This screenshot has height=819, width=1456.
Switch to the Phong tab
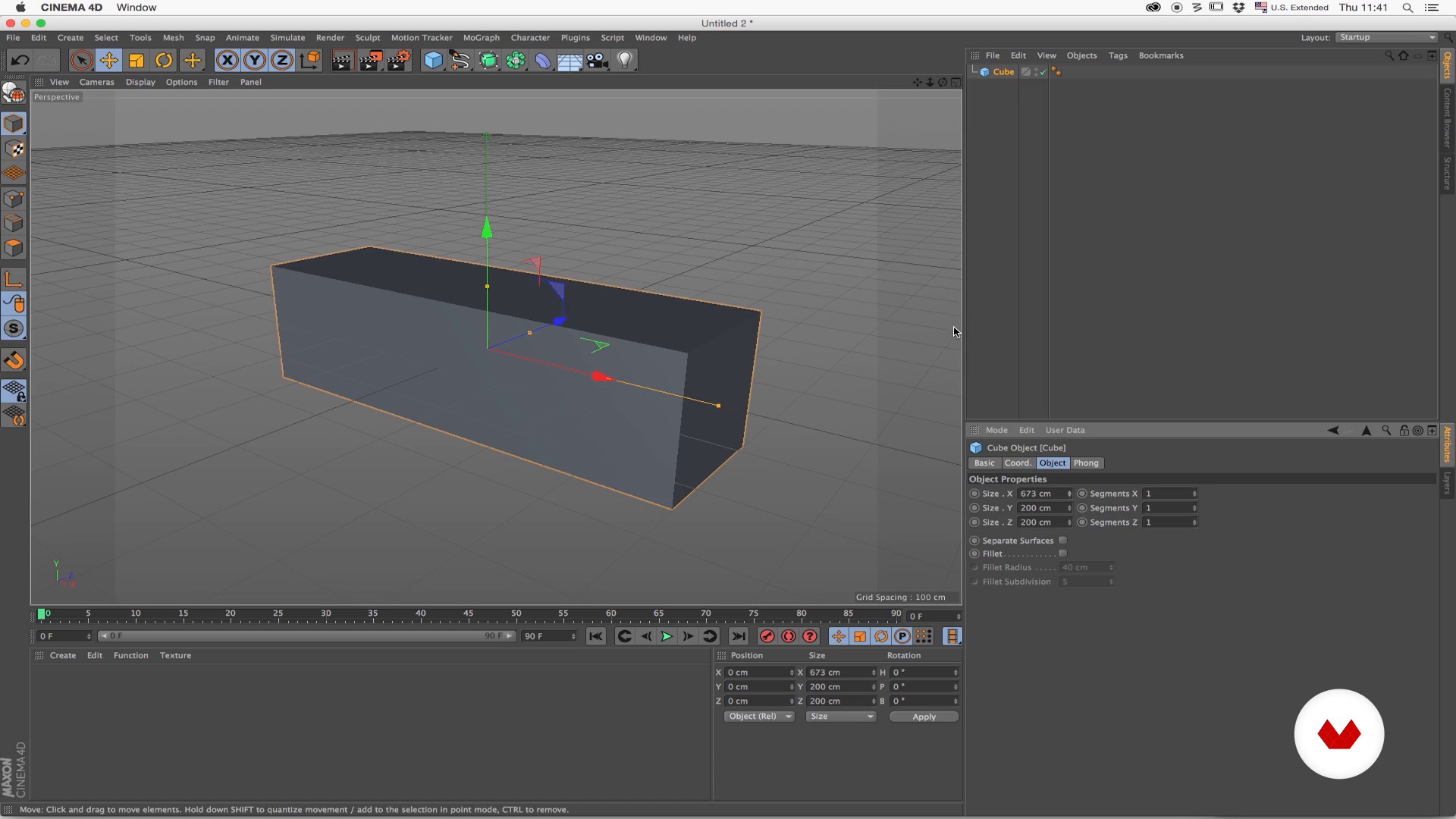[1086, 463]
